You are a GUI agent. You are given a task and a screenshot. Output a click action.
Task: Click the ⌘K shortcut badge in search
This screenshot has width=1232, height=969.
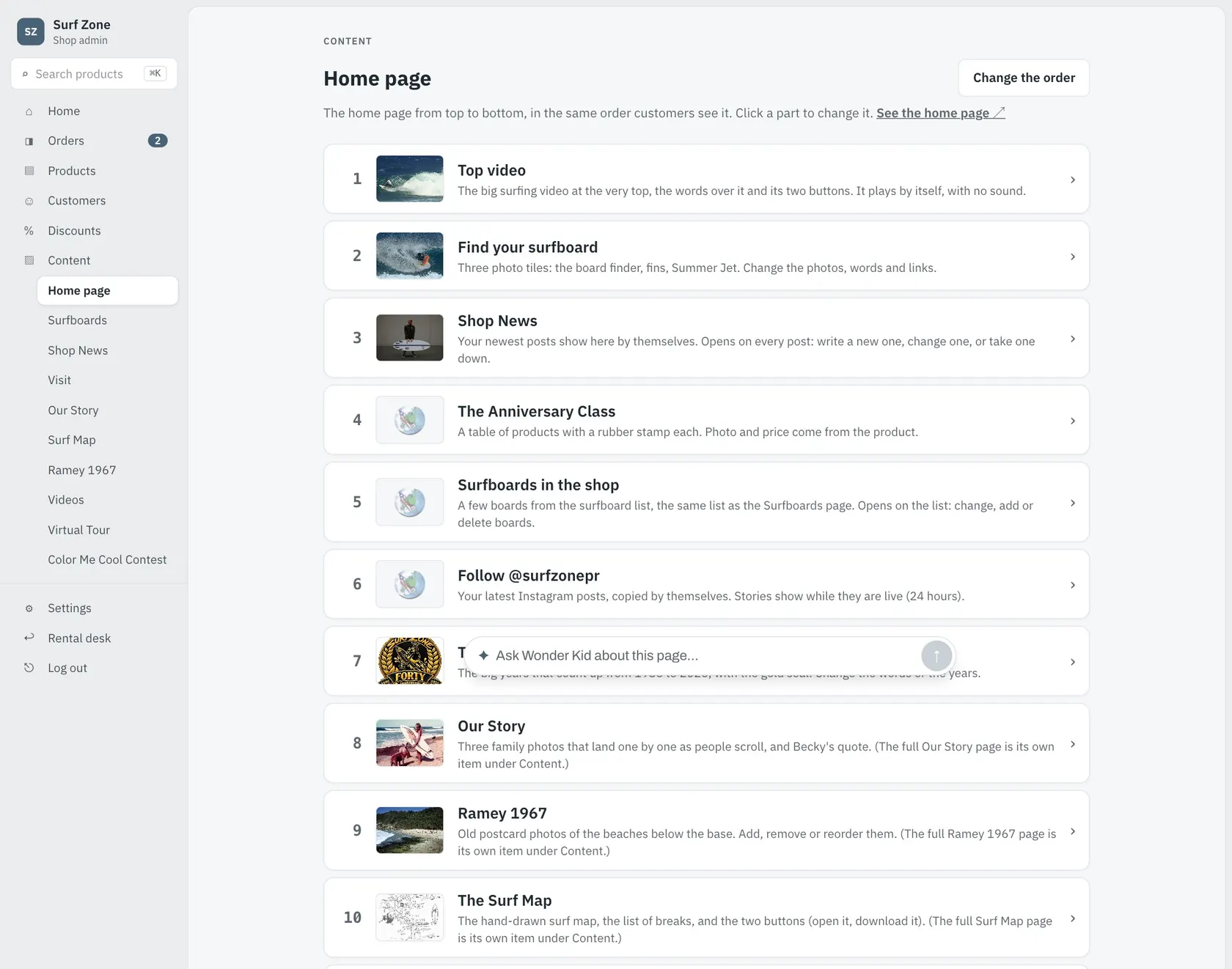(x=155, y=73)
